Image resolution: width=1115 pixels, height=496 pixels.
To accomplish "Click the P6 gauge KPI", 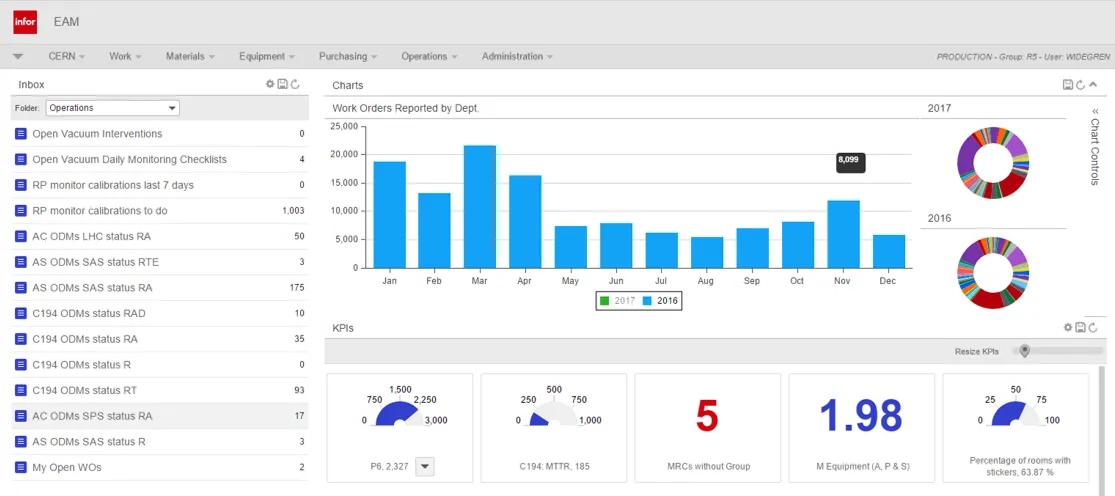I will 400,428.
